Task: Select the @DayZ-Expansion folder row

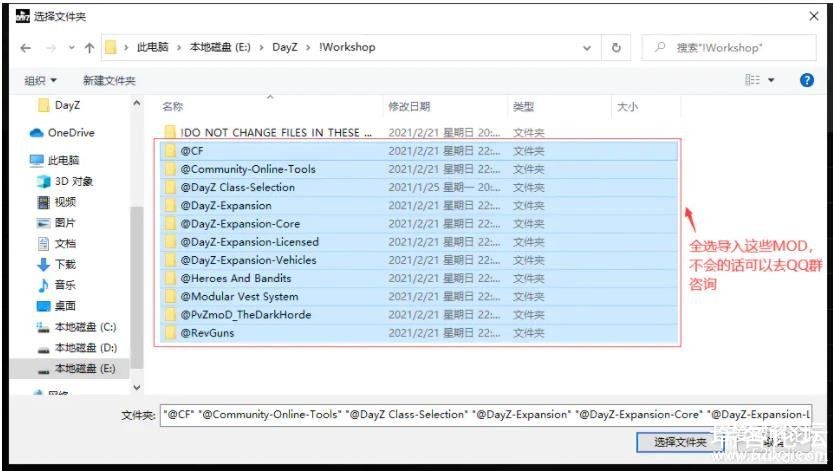Action: point(419,205)
